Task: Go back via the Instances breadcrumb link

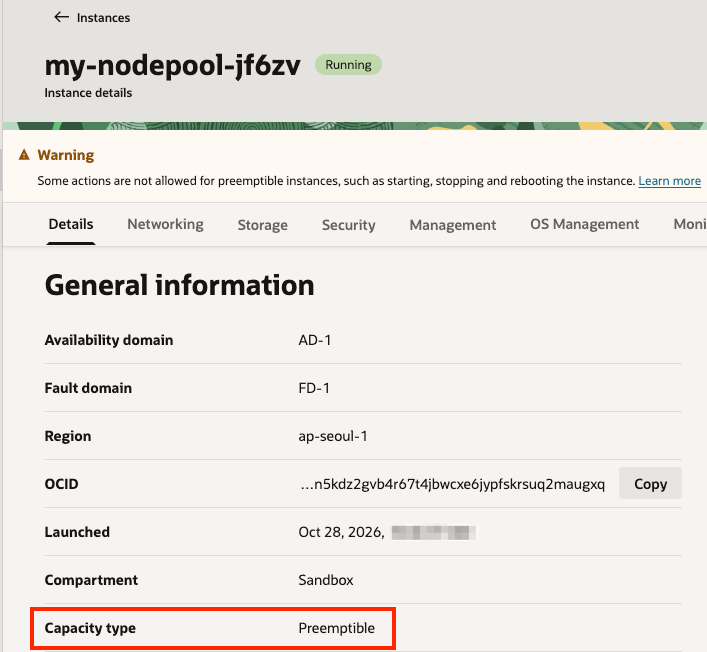Action: pyautogui.click(x=103, y=18)
